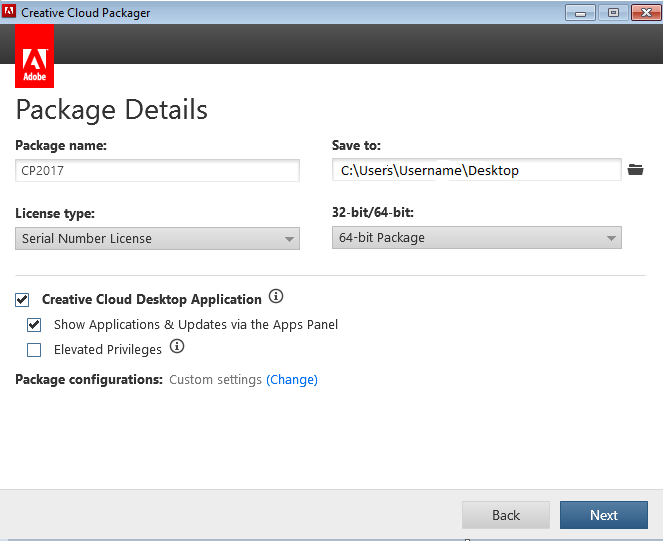Enable the Elevated Privileges checkbox
The height and width of the screenshot is (541, 663).
[x=34, y=350]
